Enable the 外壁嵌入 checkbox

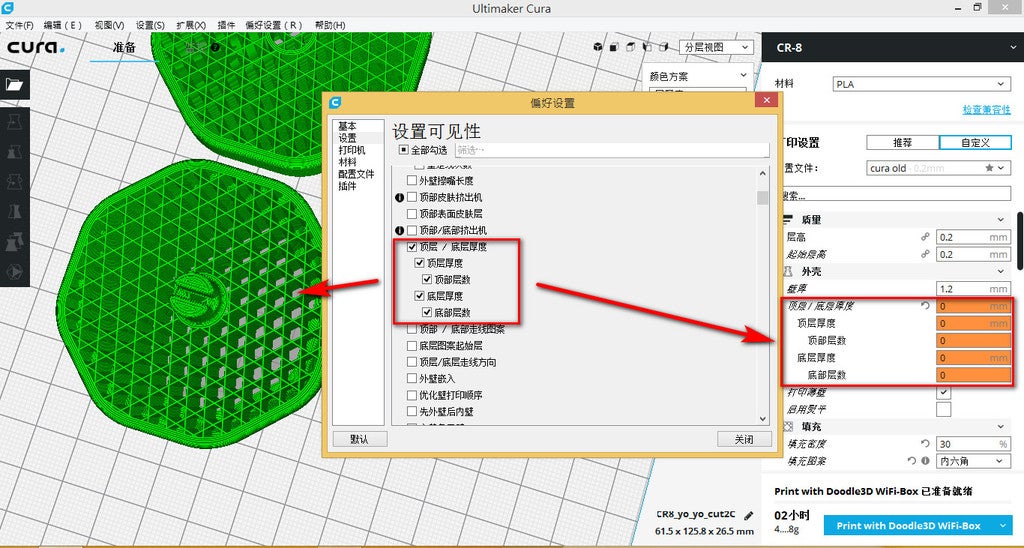pyautogui.click(x=412, y=379)
